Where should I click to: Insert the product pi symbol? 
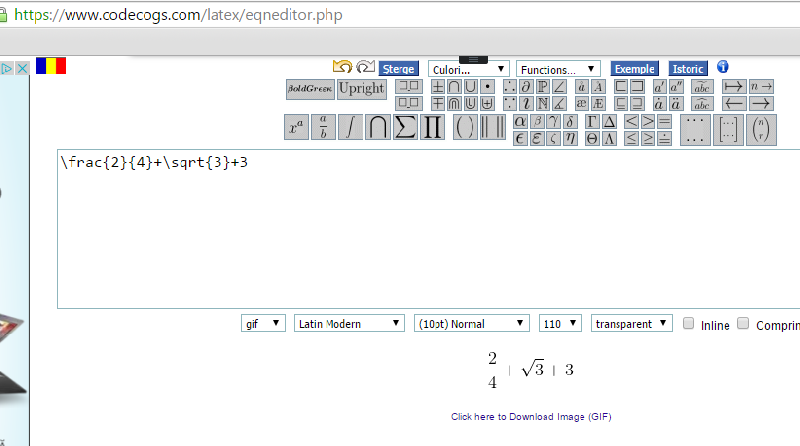coord(432,128)
